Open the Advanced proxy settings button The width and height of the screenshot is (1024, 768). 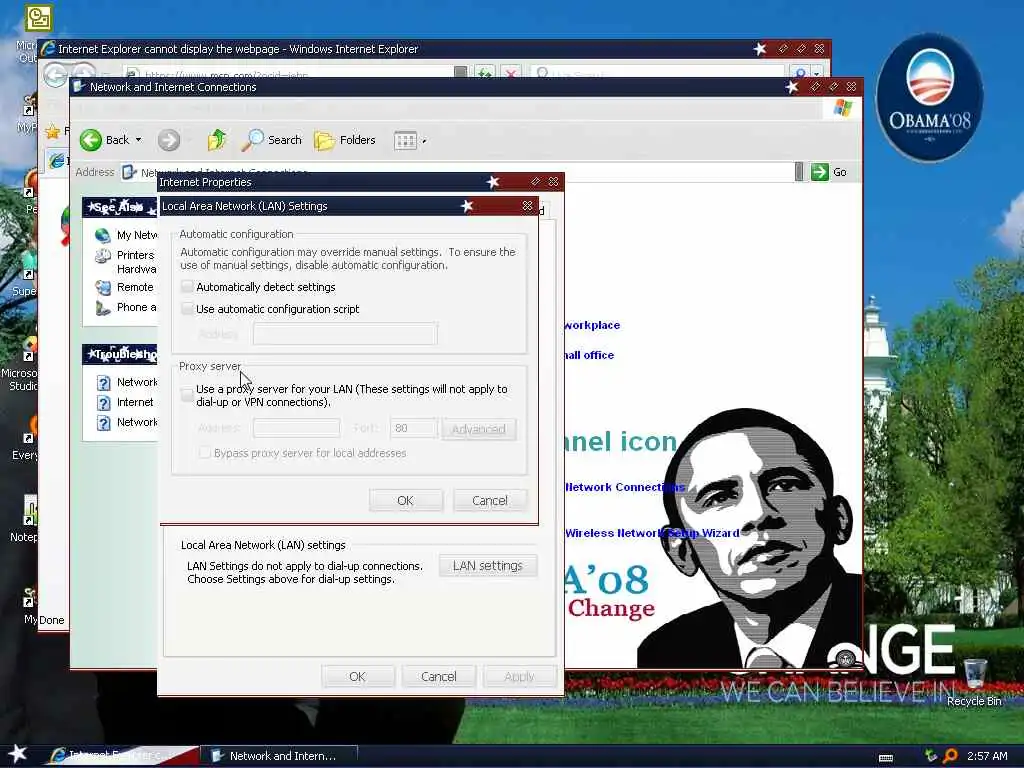coord(479,429)
